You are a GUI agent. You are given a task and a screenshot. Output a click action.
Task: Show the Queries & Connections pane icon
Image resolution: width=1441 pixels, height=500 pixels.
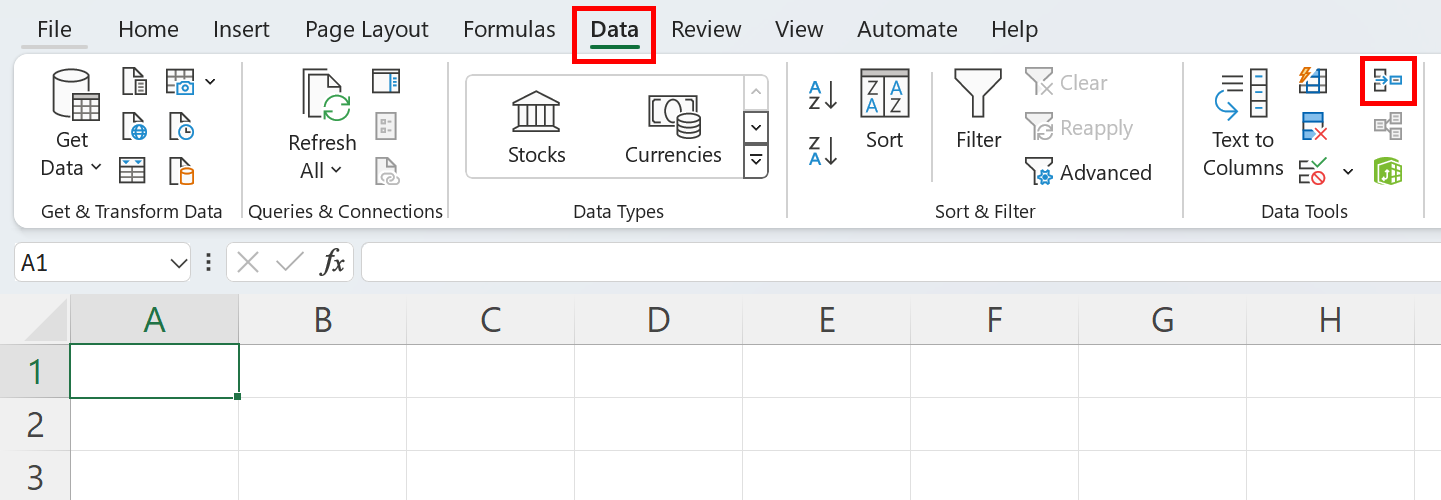point(386,82)
